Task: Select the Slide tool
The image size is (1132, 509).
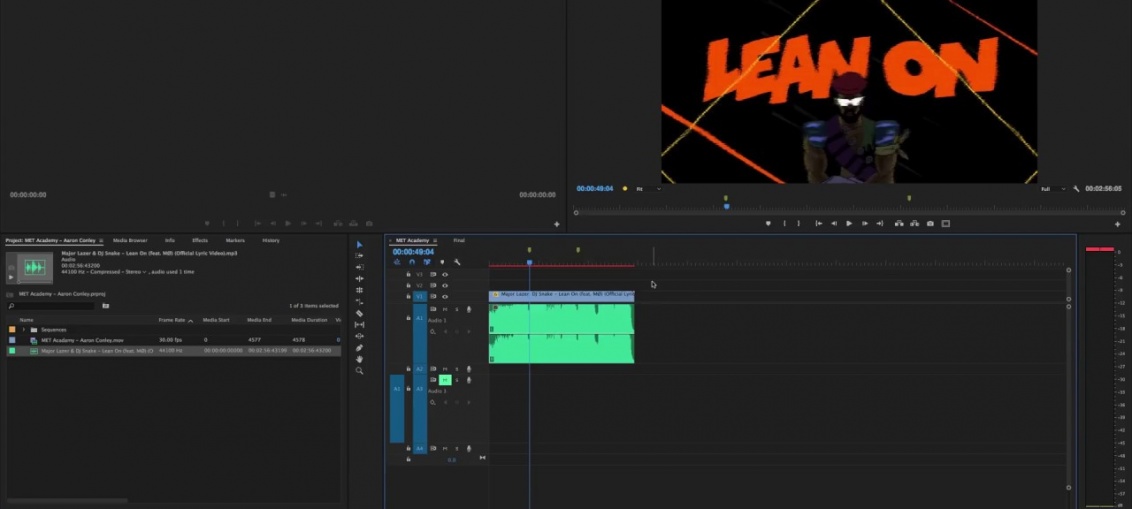Action: 359,336
